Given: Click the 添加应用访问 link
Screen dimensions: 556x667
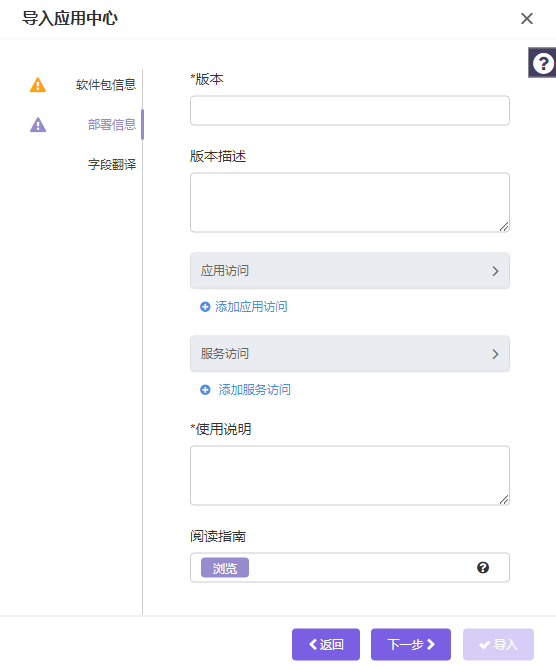Looking at the screenshot, I should coord(251,307).
